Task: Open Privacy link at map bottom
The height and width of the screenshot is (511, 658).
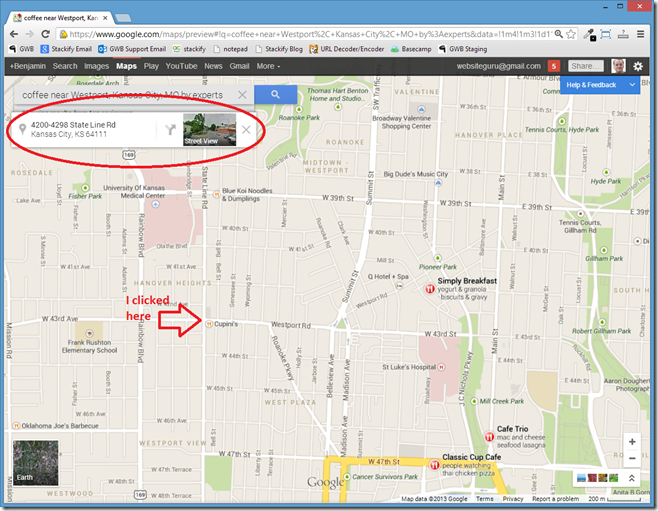Action: click(513, 499)
